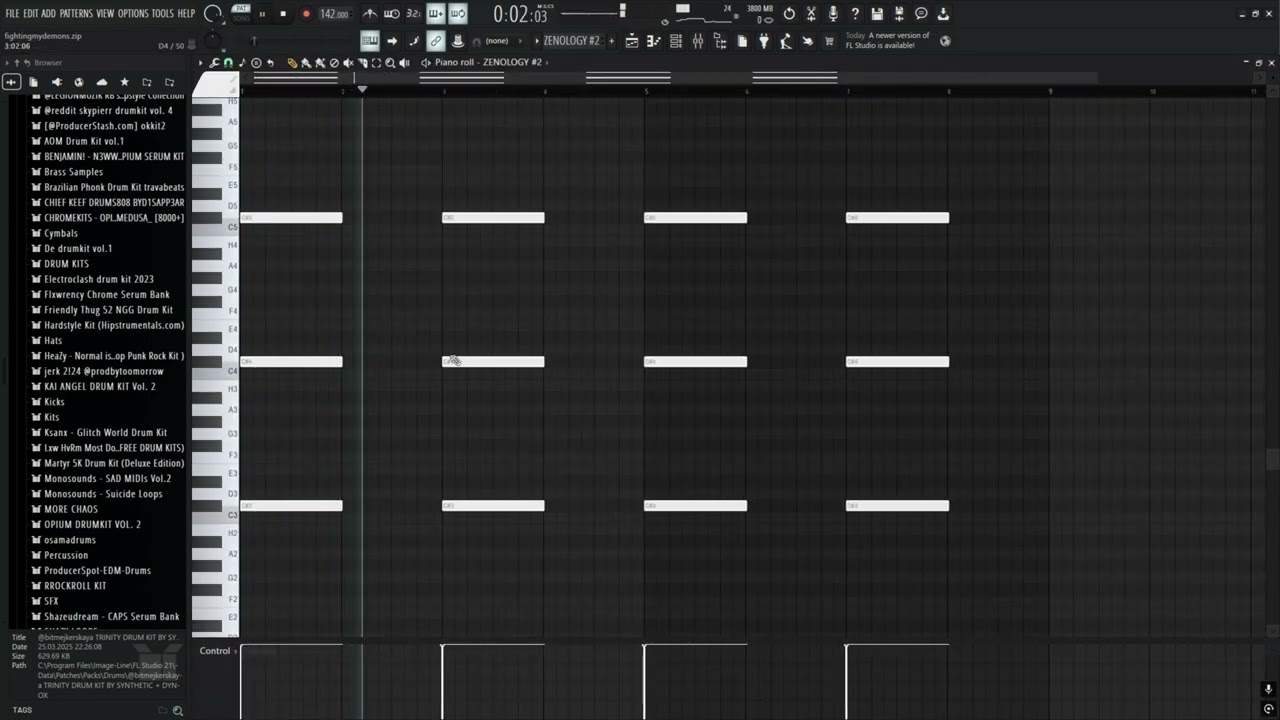This screenshot has width=1280, height=720.
Task: Select the Draw pencil tool
Action: (292, 63)
